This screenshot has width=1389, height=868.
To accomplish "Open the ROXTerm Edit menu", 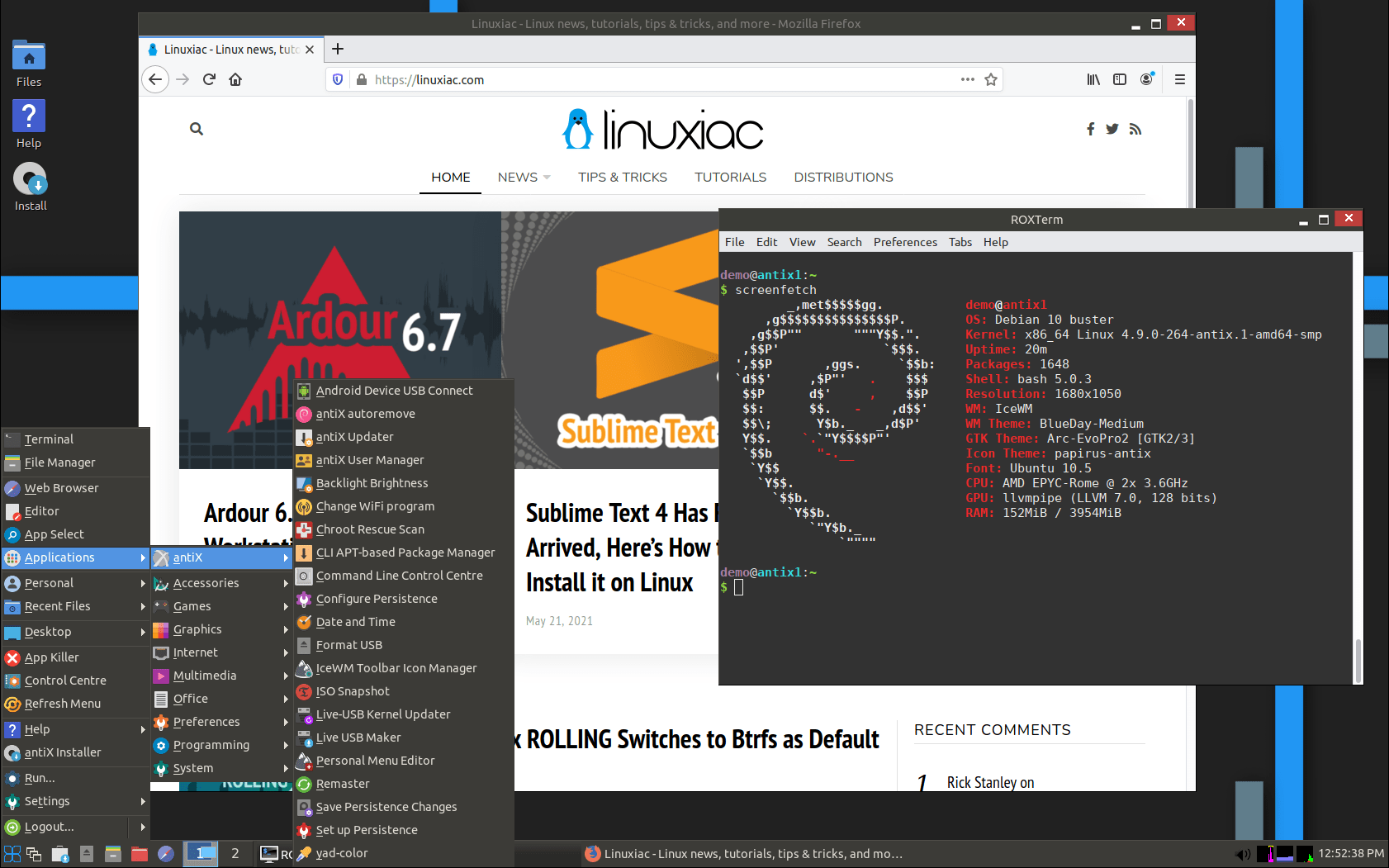I will 766,242.
